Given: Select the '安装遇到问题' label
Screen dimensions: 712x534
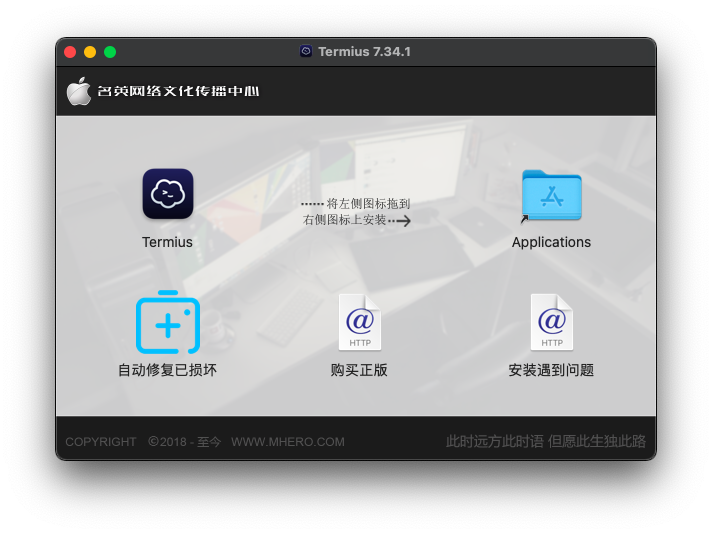Looking at the screenshot, I should click(x=551, y=370).
